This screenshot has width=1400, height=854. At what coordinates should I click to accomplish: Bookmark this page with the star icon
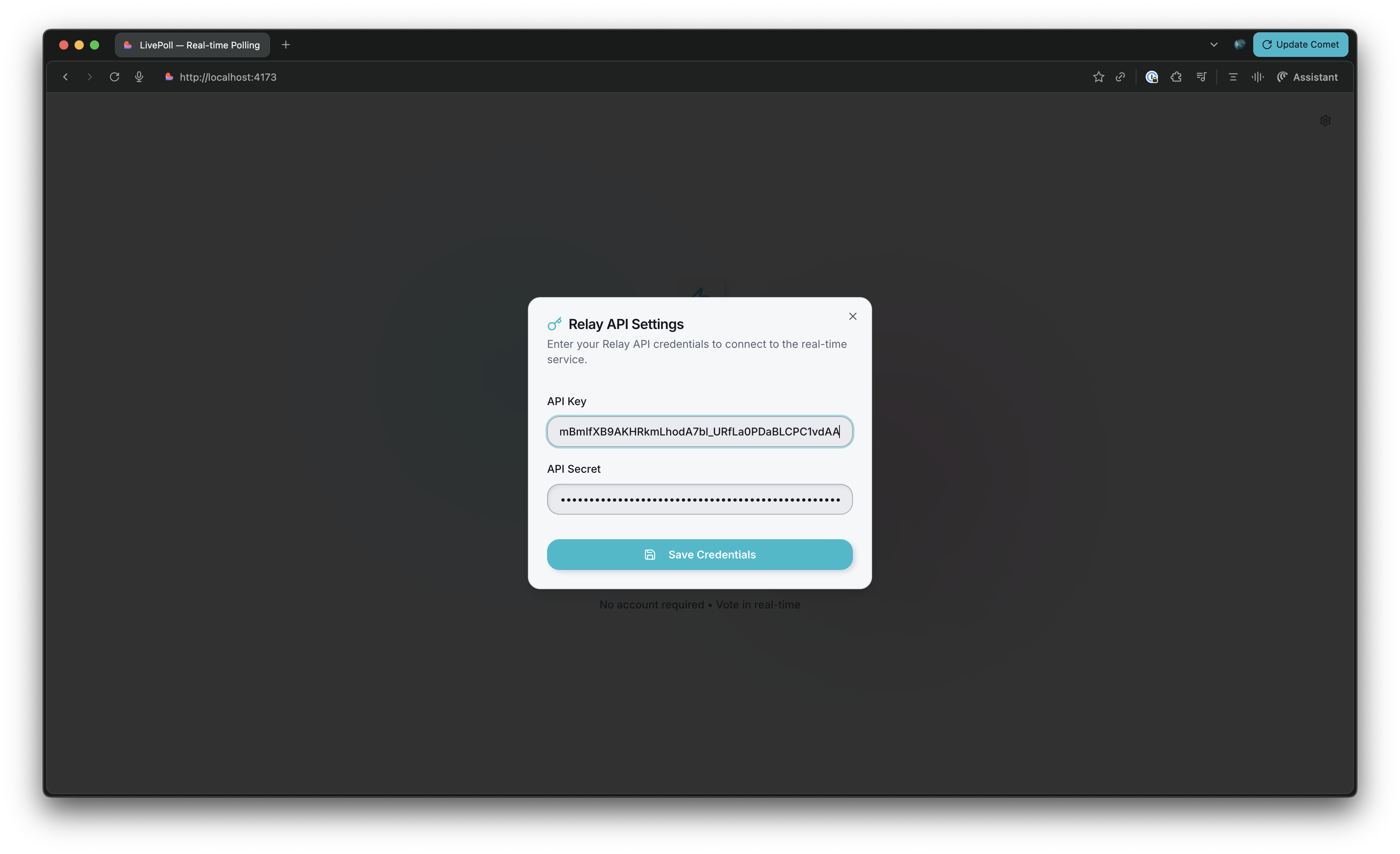1098,77
